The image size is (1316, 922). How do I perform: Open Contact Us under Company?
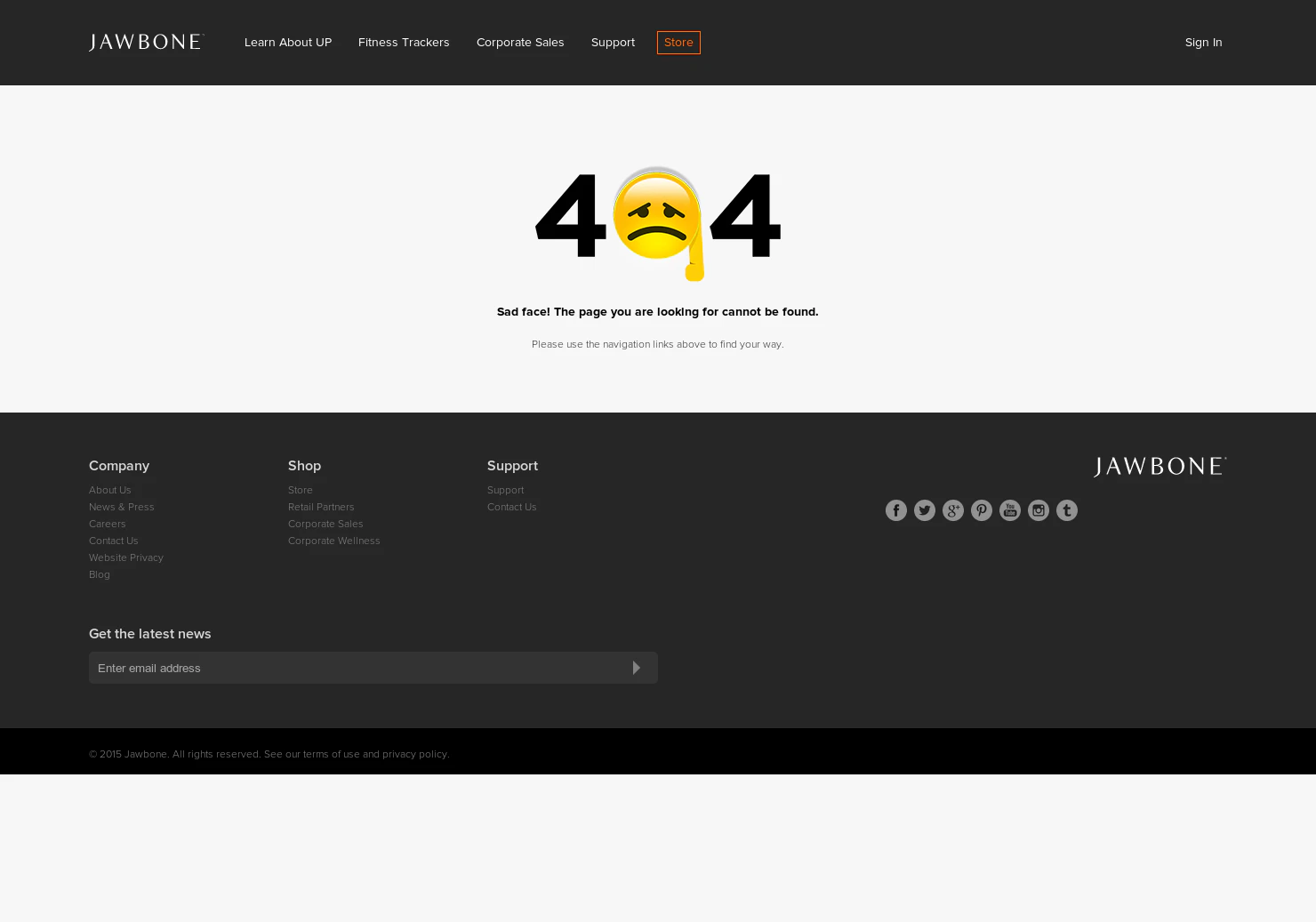coord(113,541)
